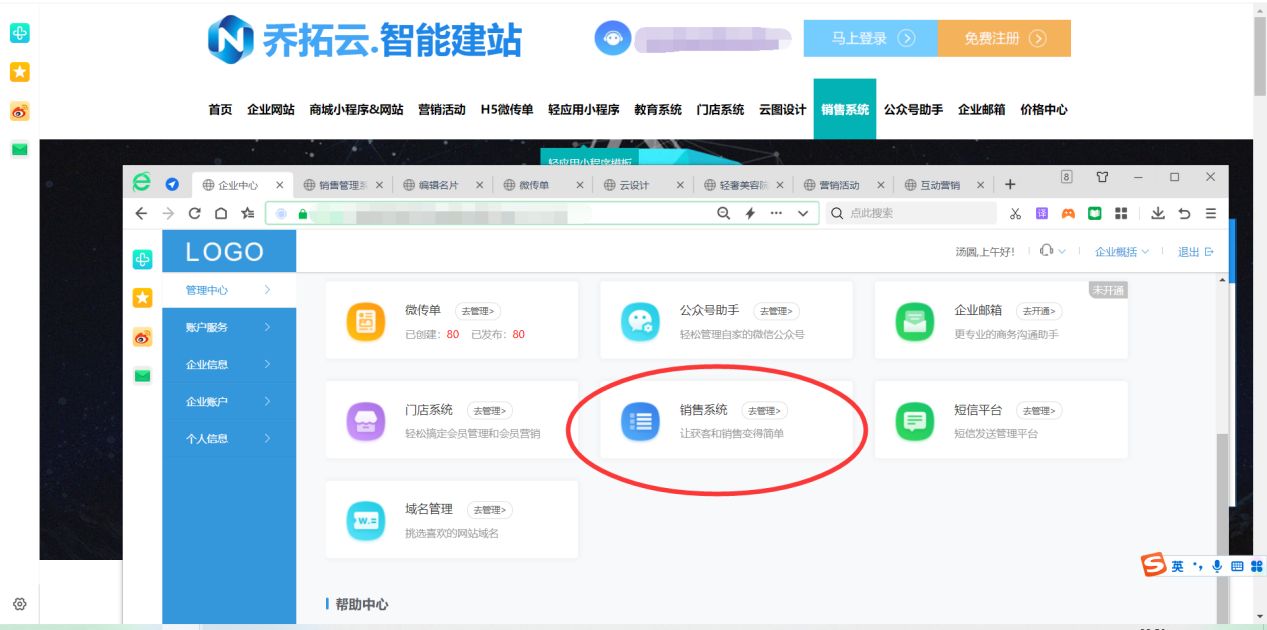Click 去管理 next to 销售系统
1267x630 pixels.
[x=765, y=410]
